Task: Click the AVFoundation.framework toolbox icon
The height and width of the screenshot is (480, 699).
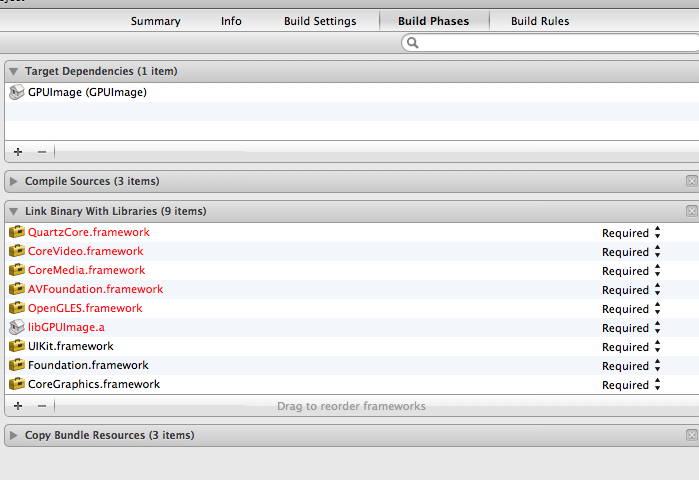Action: [17, 289]
